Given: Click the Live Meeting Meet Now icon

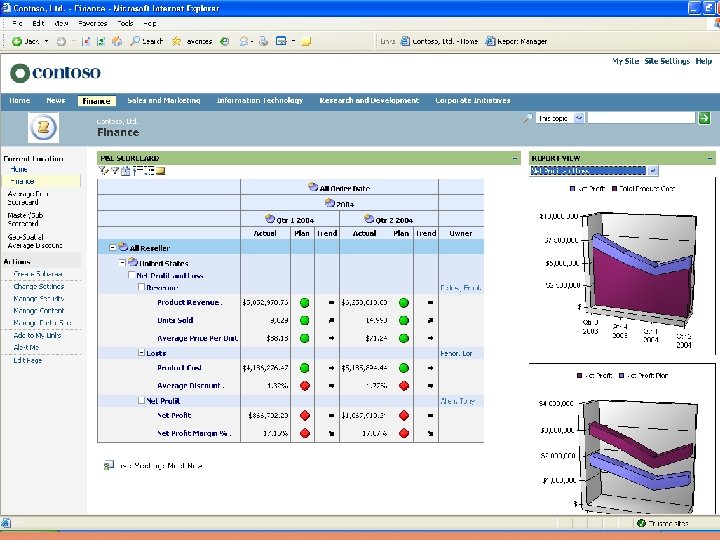Looking at the screenshot, I should (108, 466).
